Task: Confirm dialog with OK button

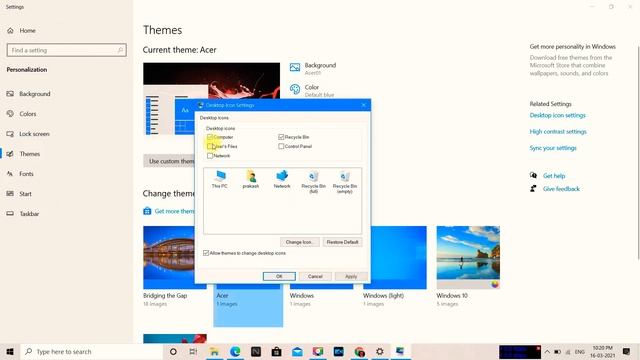Action: click(x=279, y=276)
